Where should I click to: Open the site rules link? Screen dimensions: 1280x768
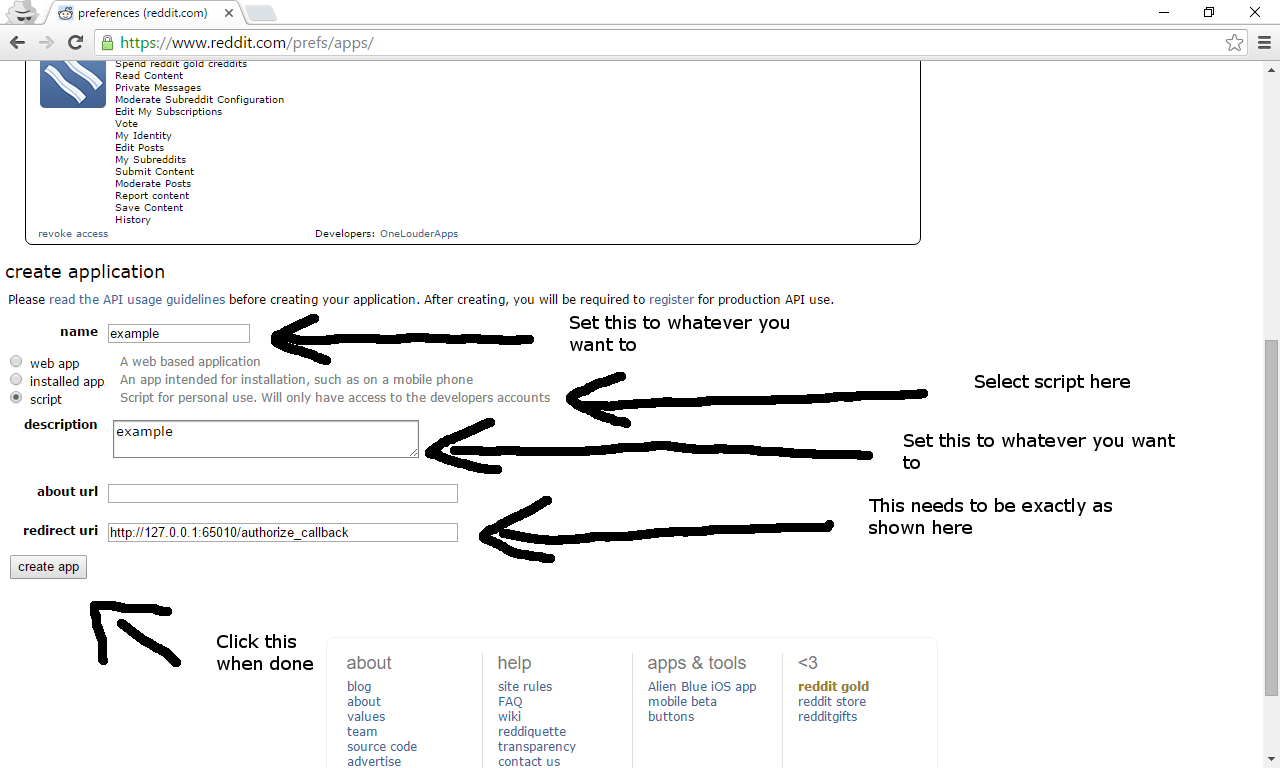click(x=525, y=687)
